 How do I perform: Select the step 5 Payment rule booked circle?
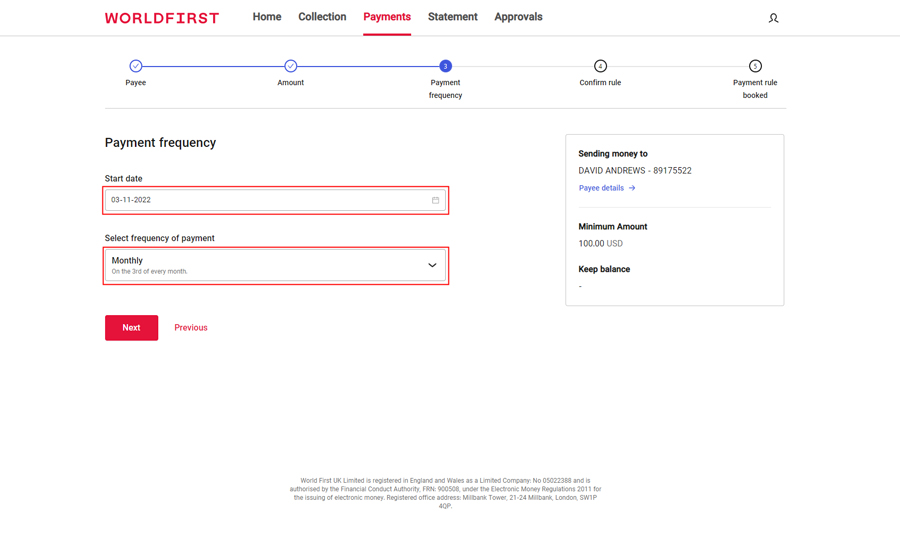tap(755, 66)
